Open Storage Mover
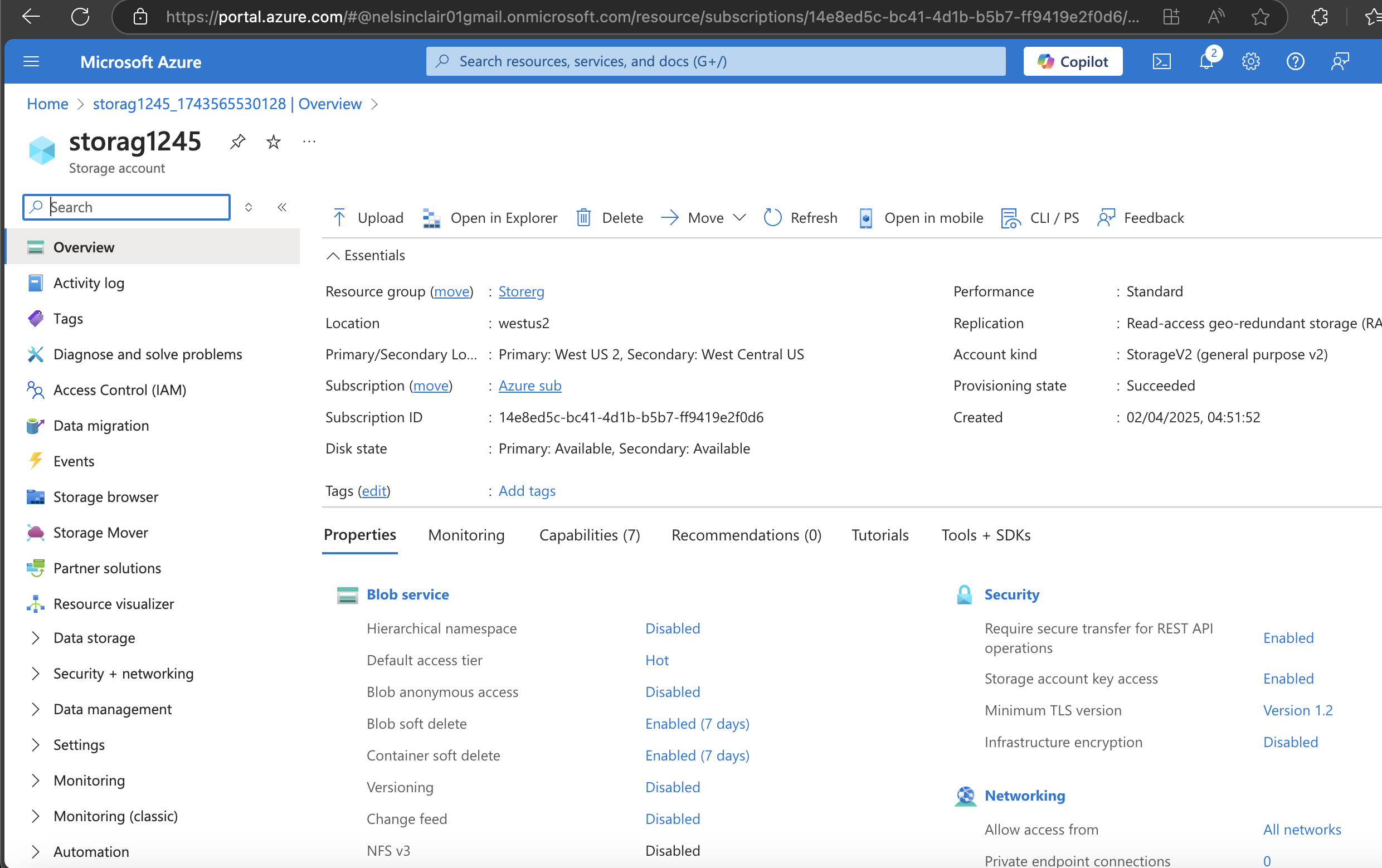This screenshot has width=1382, height=868. (100, 533)
